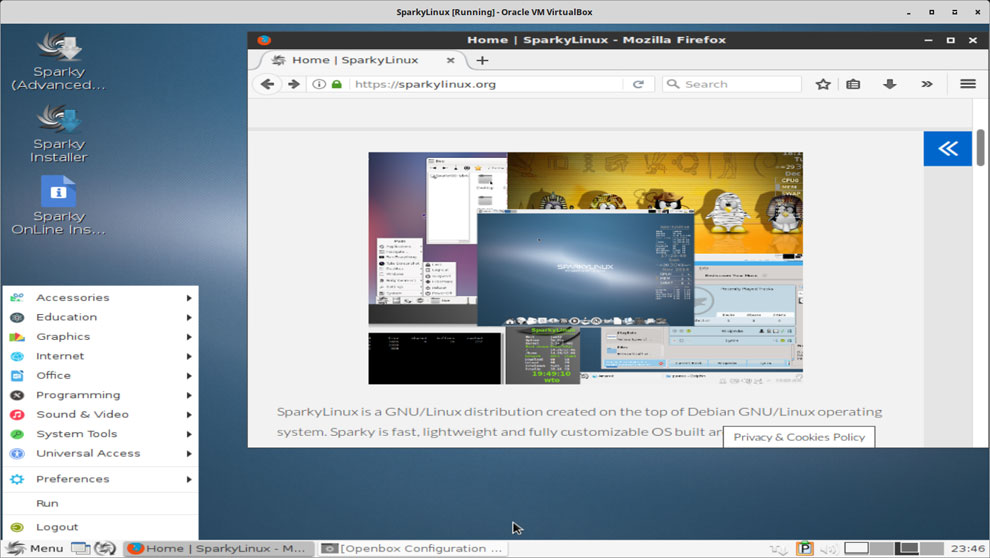Click the SparkyLinux screenshots collage image

tap(585, 268)
